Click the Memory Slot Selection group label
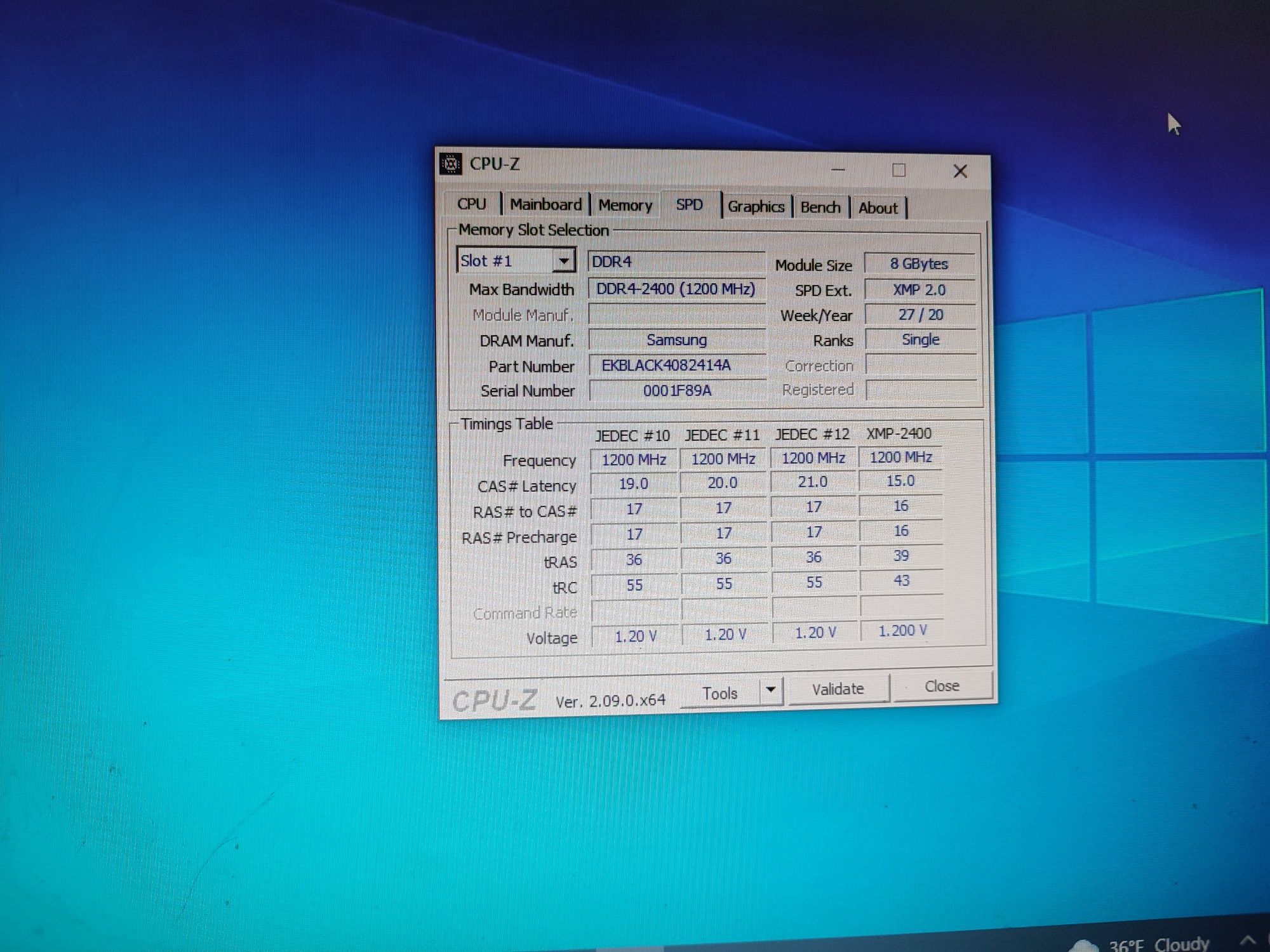This screenshot has width=1270, height=952. (533, 230)
